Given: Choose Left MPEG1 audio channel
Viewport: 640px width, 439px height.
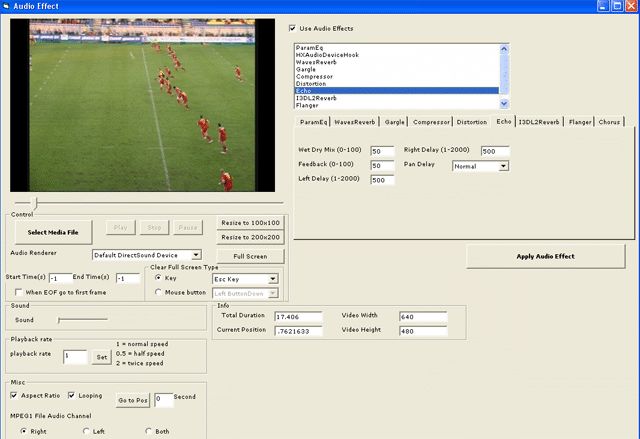Looking at the screenshot, I should (86, 431).
